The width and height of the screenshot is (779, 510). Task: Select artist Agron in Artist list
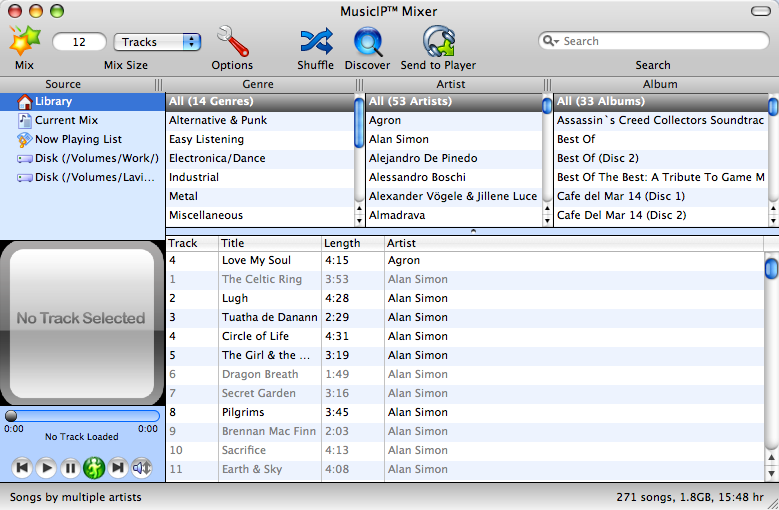pyautogui.click(x=454, y=120)
